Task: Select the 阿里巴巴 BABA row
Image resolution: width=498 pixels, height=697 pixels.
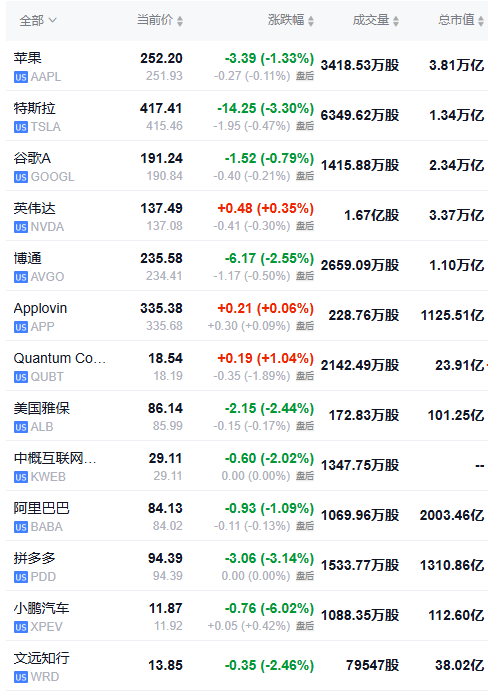Action: [x=247, y=516]
